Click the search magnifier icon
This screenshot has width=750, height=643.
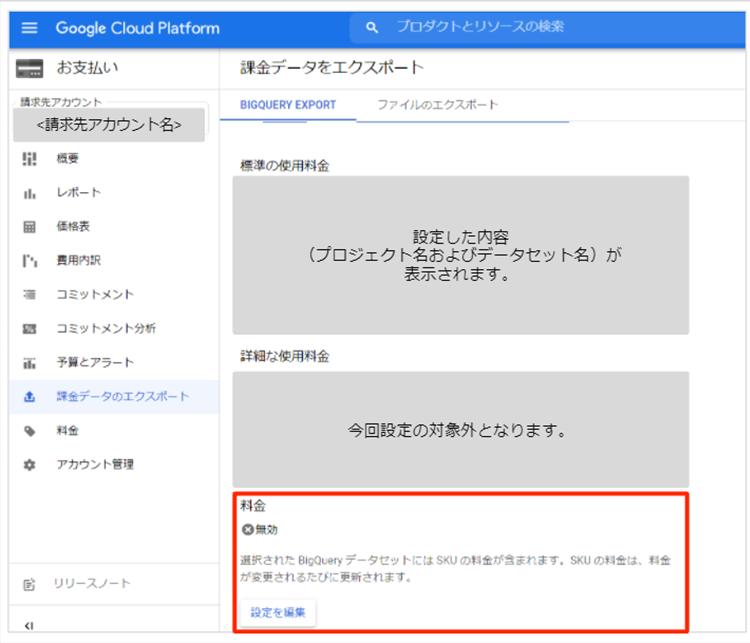pyautogui.click(x=372, y=28)
